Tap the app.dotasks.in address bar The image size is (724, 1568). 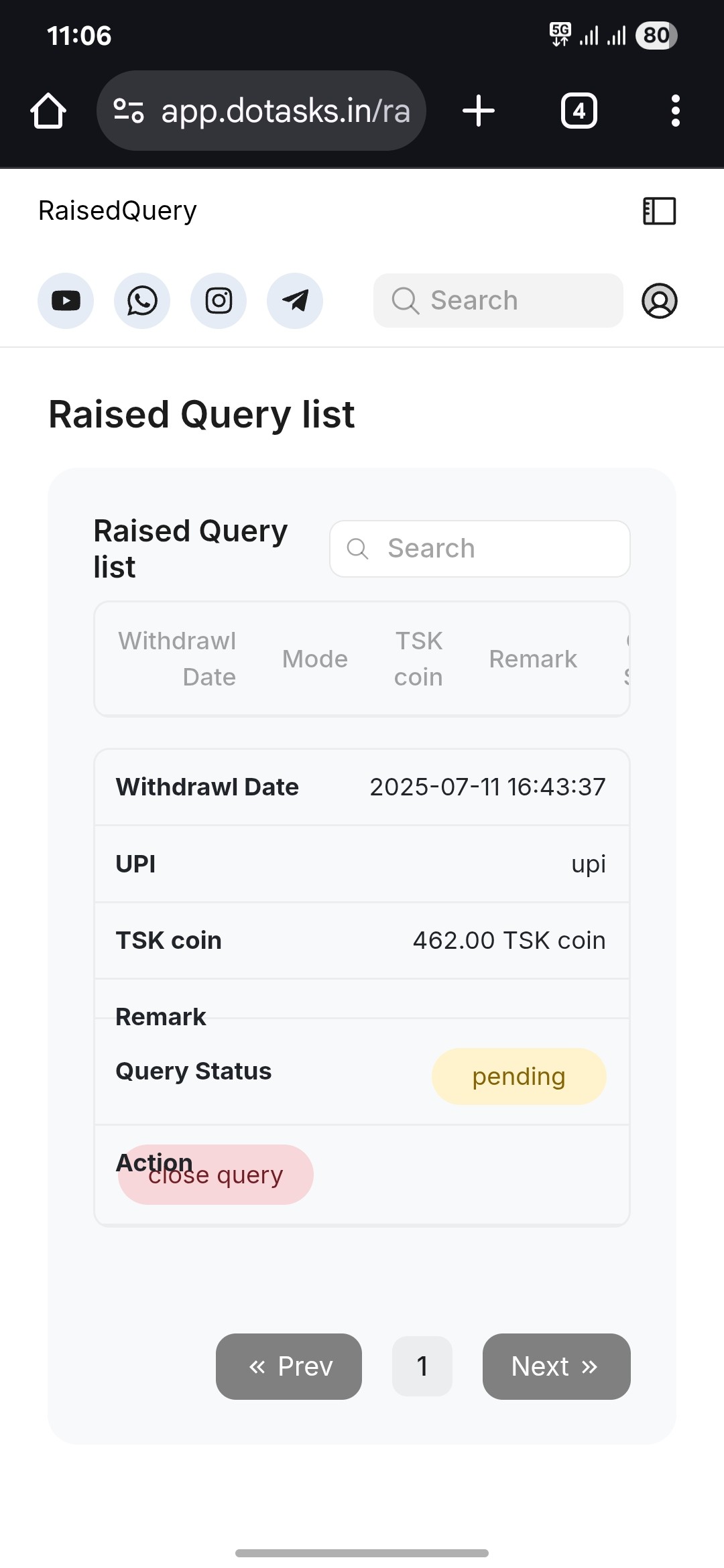tap(285, 111)
